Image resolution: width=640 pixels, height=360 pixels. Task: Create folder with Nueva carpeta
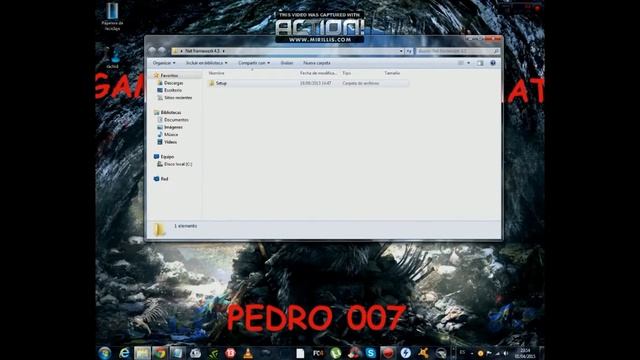(317, 63)
